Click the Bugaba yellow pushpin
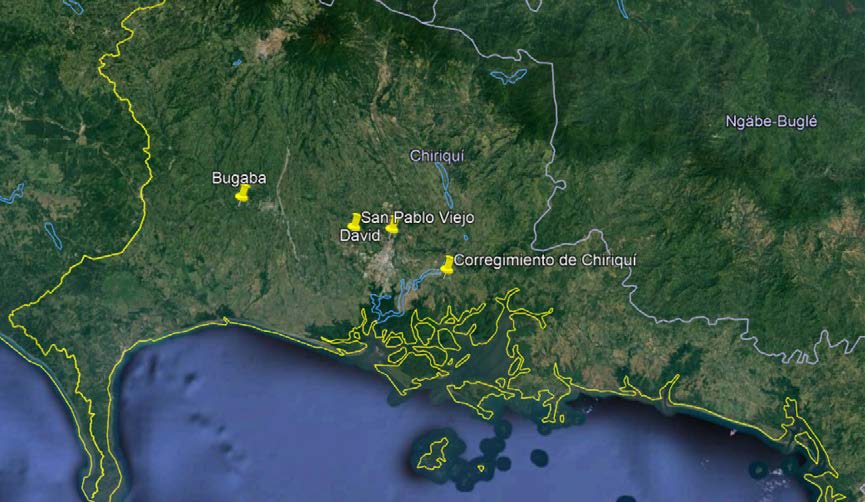 point(242,194)
